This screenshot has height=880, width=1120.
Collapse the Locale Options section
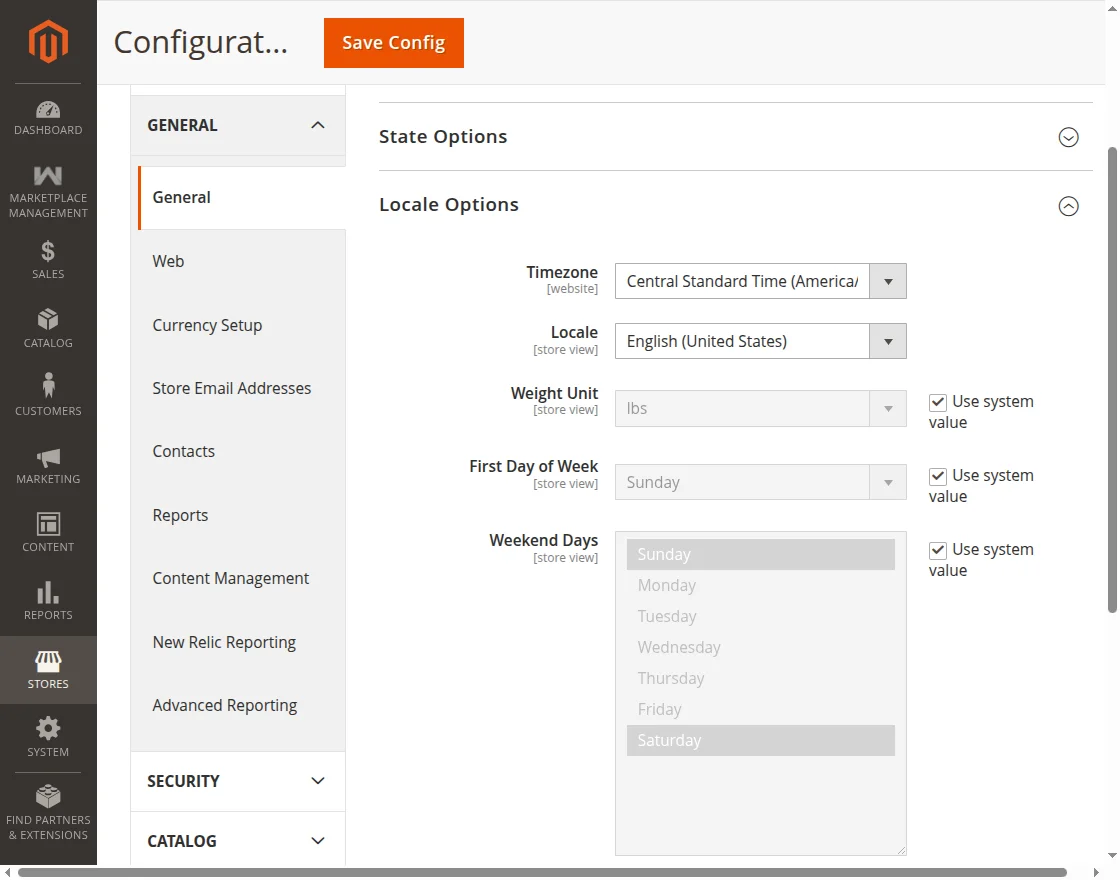[x=1068, y=206]
